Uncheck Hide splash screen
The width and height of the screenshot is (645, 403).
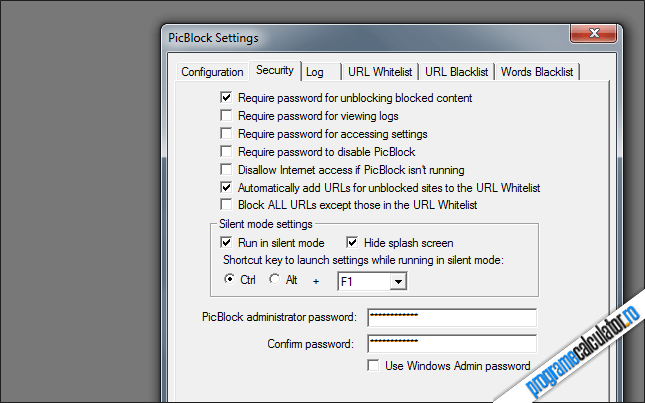pyautogui.click(x=352, y=243)
